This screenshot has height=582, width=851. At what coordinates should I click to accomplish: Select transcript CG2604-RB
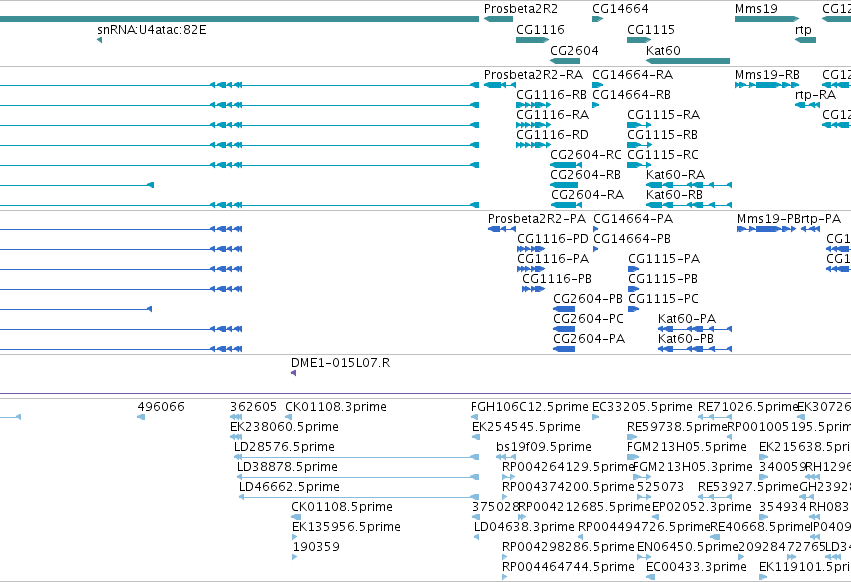[585, 175]
